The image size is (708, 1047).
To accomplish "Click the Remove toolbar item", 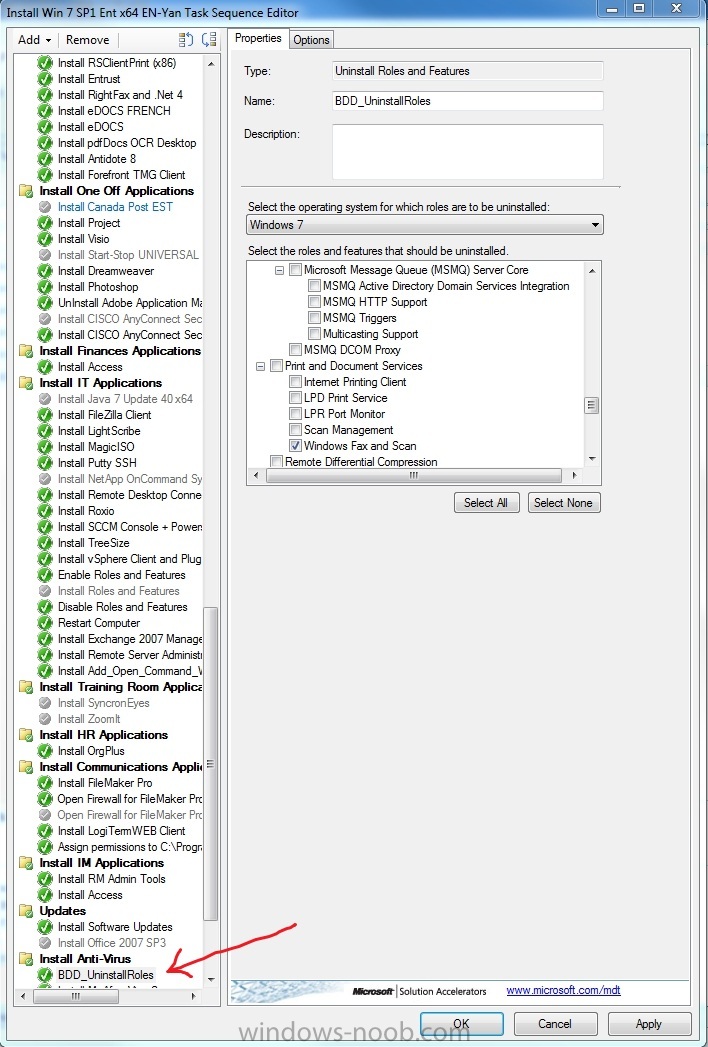I will tap(87, 40).
